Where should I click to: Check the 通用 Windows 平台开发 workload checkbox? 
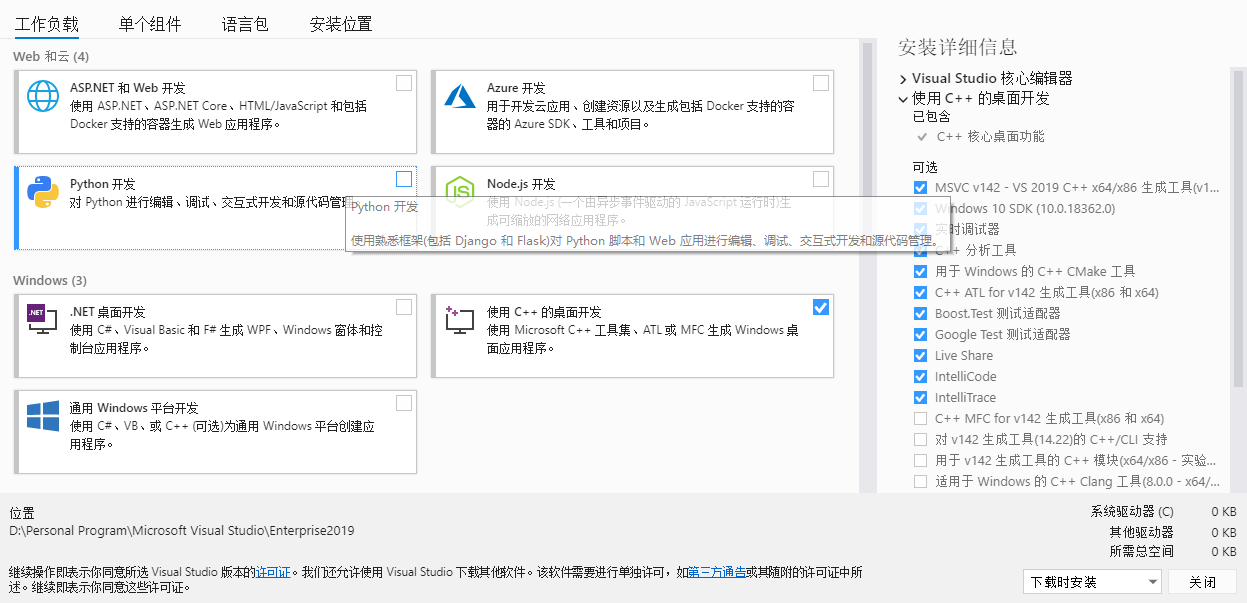[x=404, y=403]
